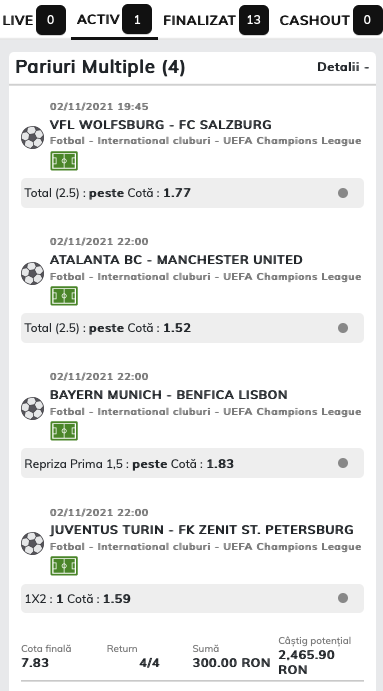Open the FINALIZAT tab with 13 bets
This screenshot has height=691, width=383.
(x=216, y=20)
